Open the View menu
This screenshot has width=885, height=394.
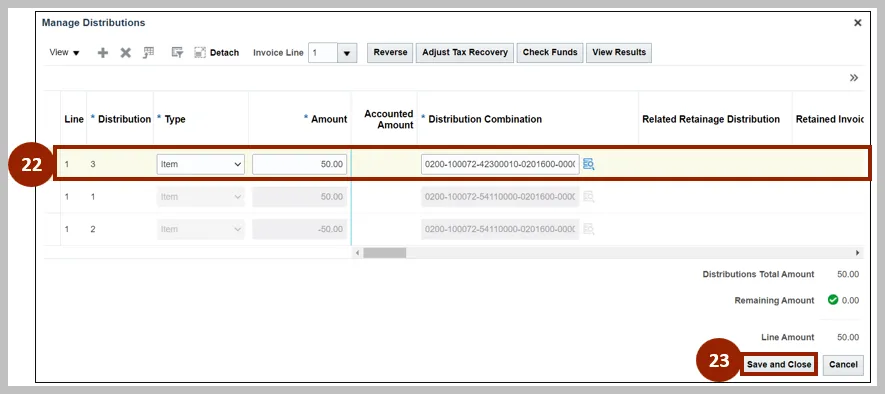64,52
